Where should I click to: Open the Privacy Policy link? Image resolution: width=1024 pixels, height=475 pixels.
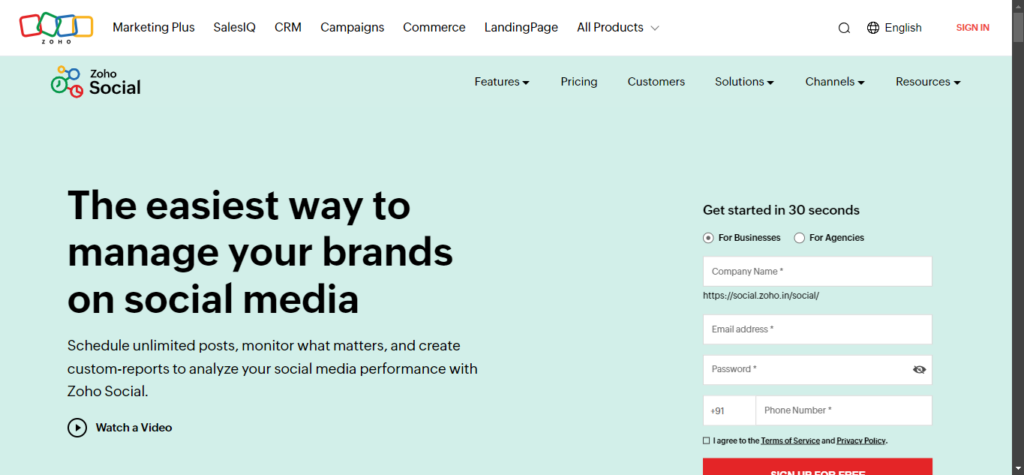click(861, 440)
